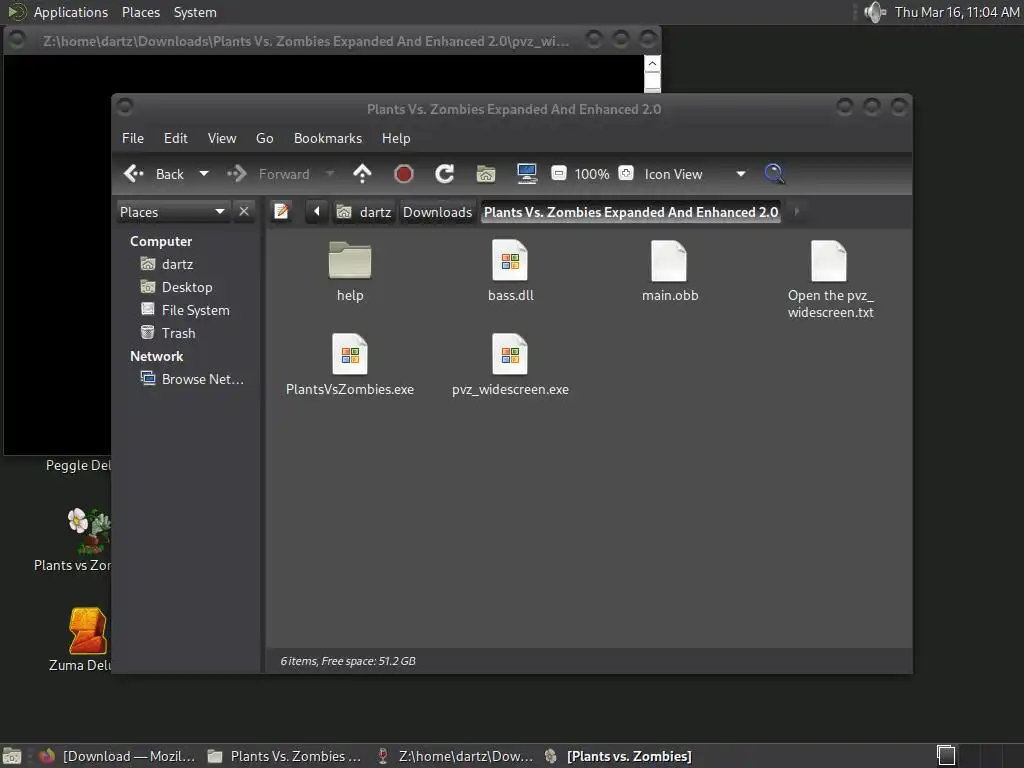Open the View menu
This screenshot has width=1024, height=768.
[222, 138]
